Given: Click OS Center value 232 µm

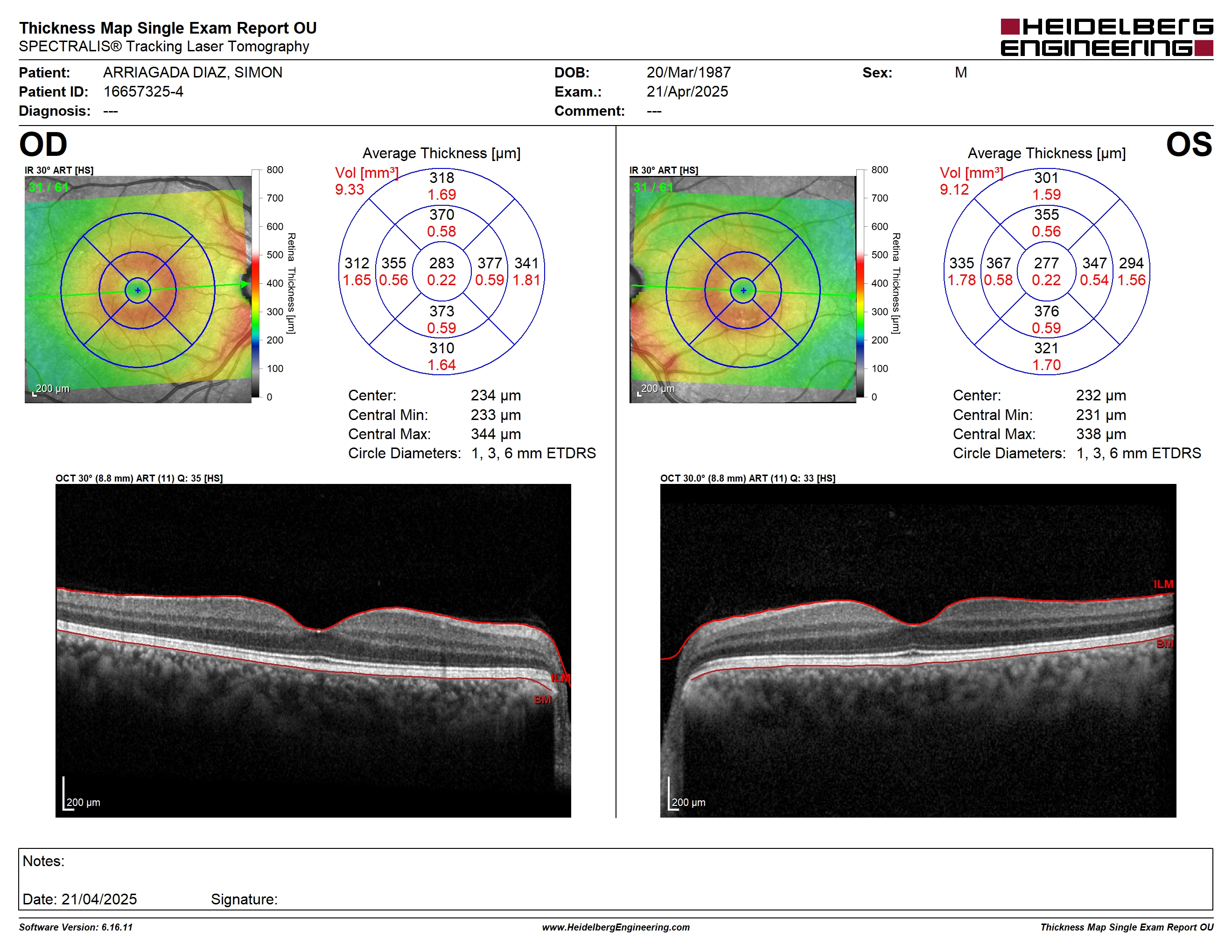Looking at the screenshot, I should point(1100,395).
